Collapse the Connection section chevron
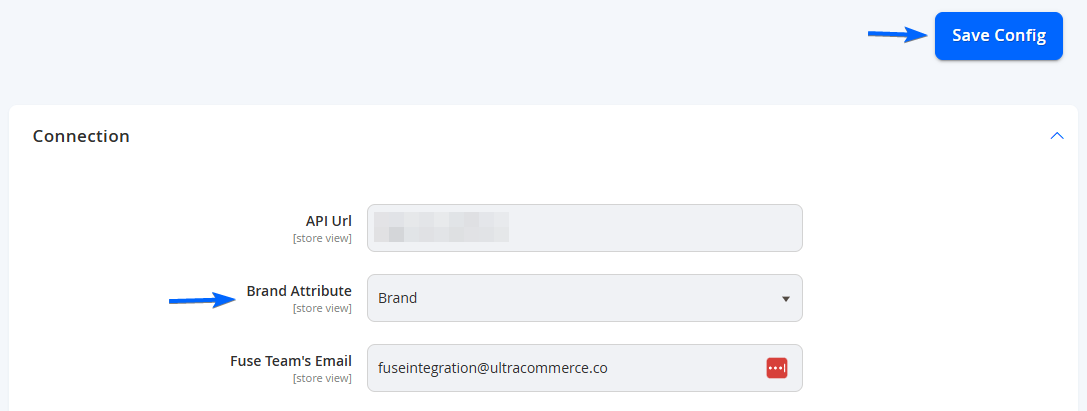This screenshot has width=1087, height=411. [1056, 136]
